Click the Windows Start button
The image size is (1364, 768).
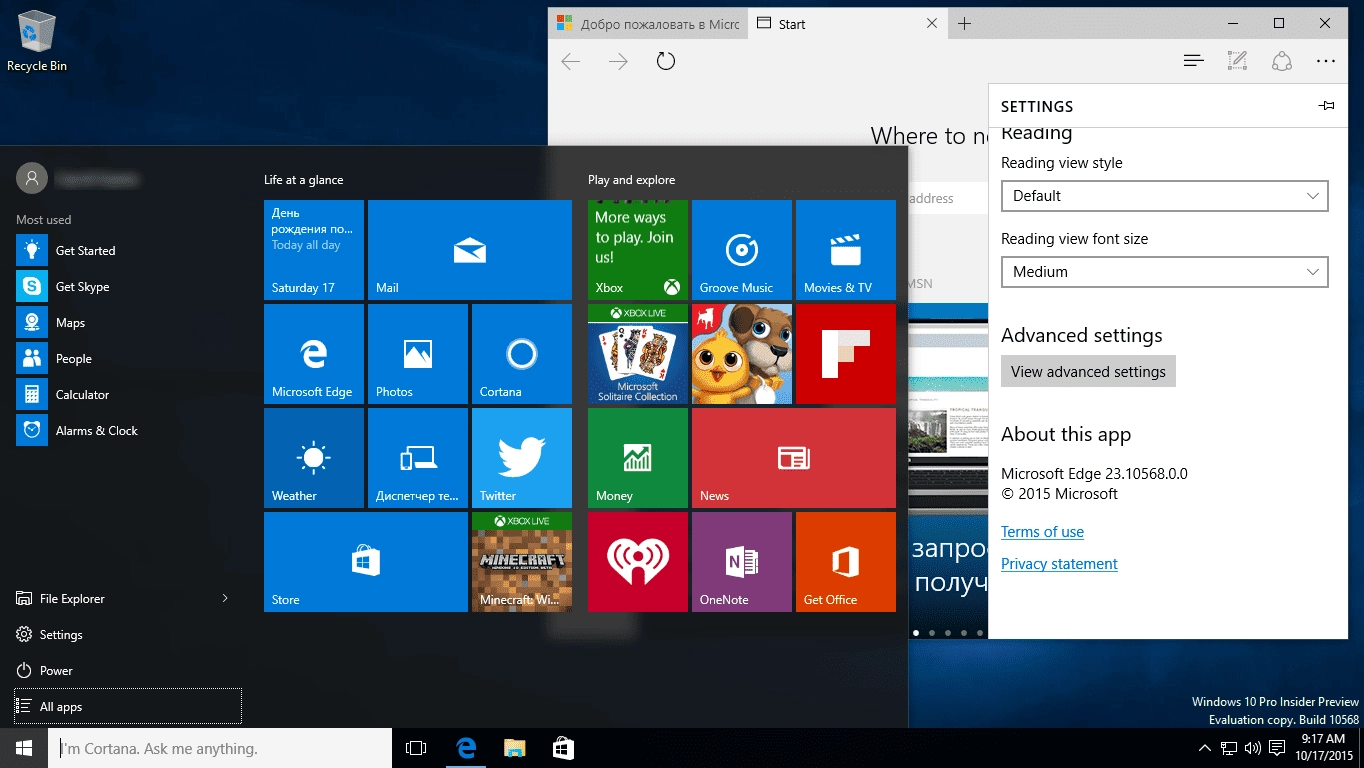(24, 748)
